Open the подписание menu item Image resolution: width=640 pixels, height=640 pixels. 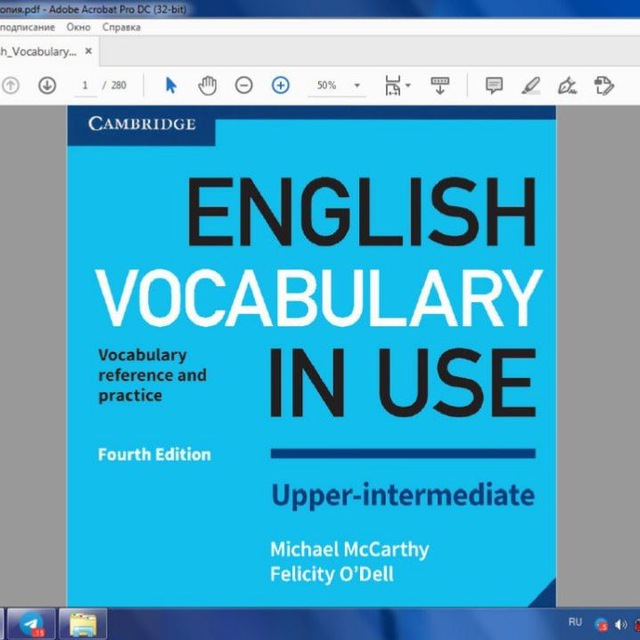pyautogui.click(x=27, y=27)
